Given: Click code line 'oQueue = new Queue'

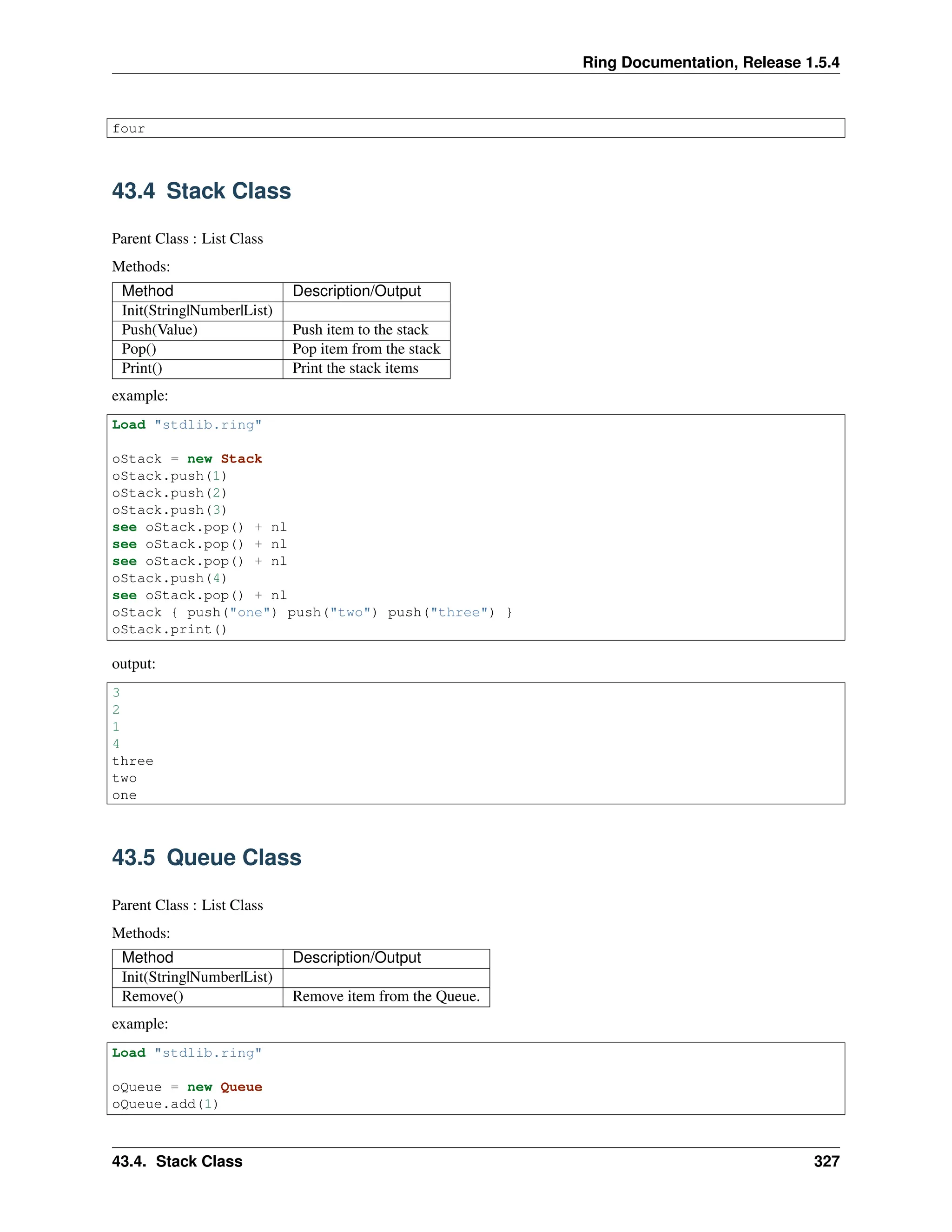Looking at the screenshot, I should tap(187, 1087).
